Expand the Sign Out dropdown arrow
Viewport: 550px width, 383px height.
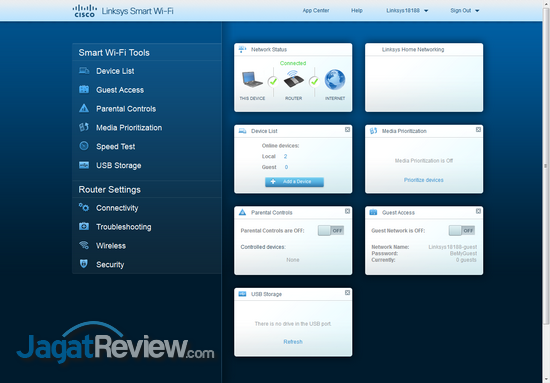point(477,11)
